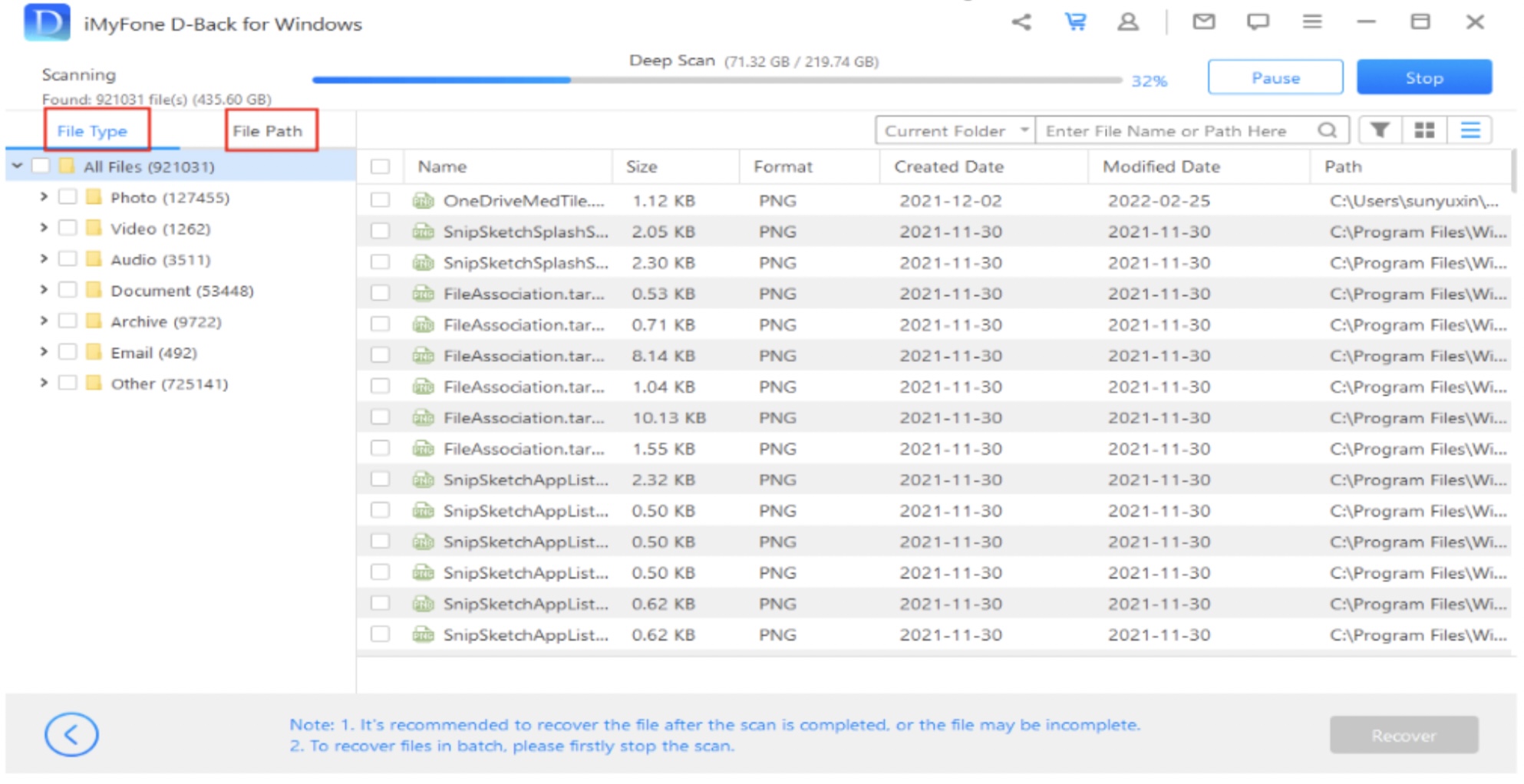Open the hamburger menu icon

click(1311, 22)
